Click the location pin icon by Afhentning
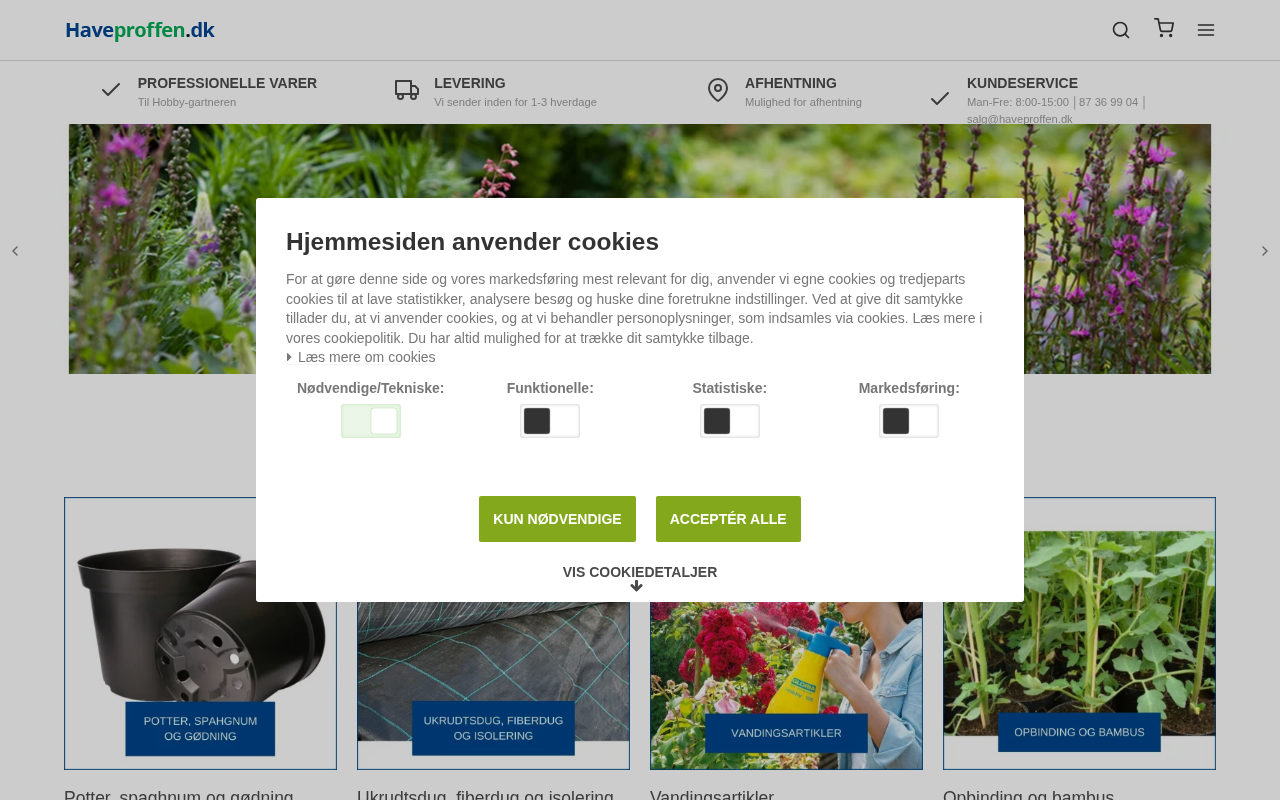This screenshot has height=800, width=1280. point(718,90)
